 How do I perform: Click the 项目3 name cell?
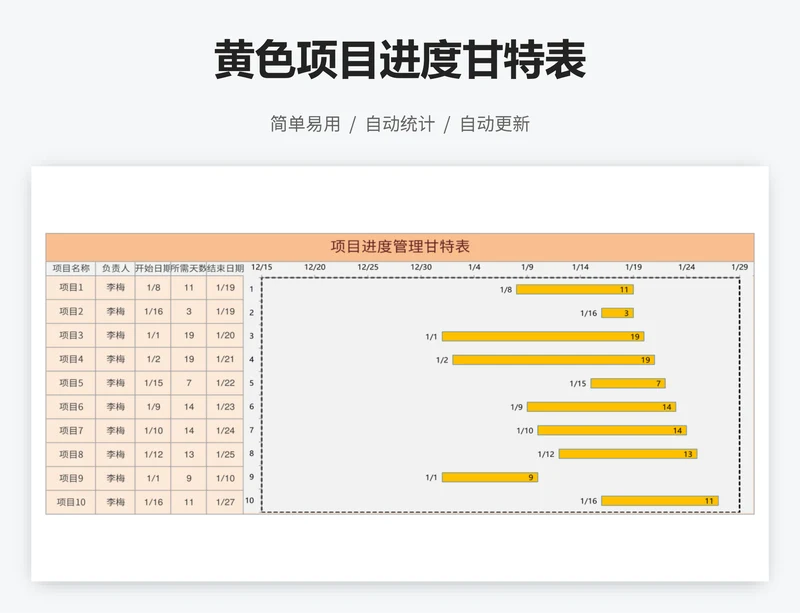[x=71, y=335]
